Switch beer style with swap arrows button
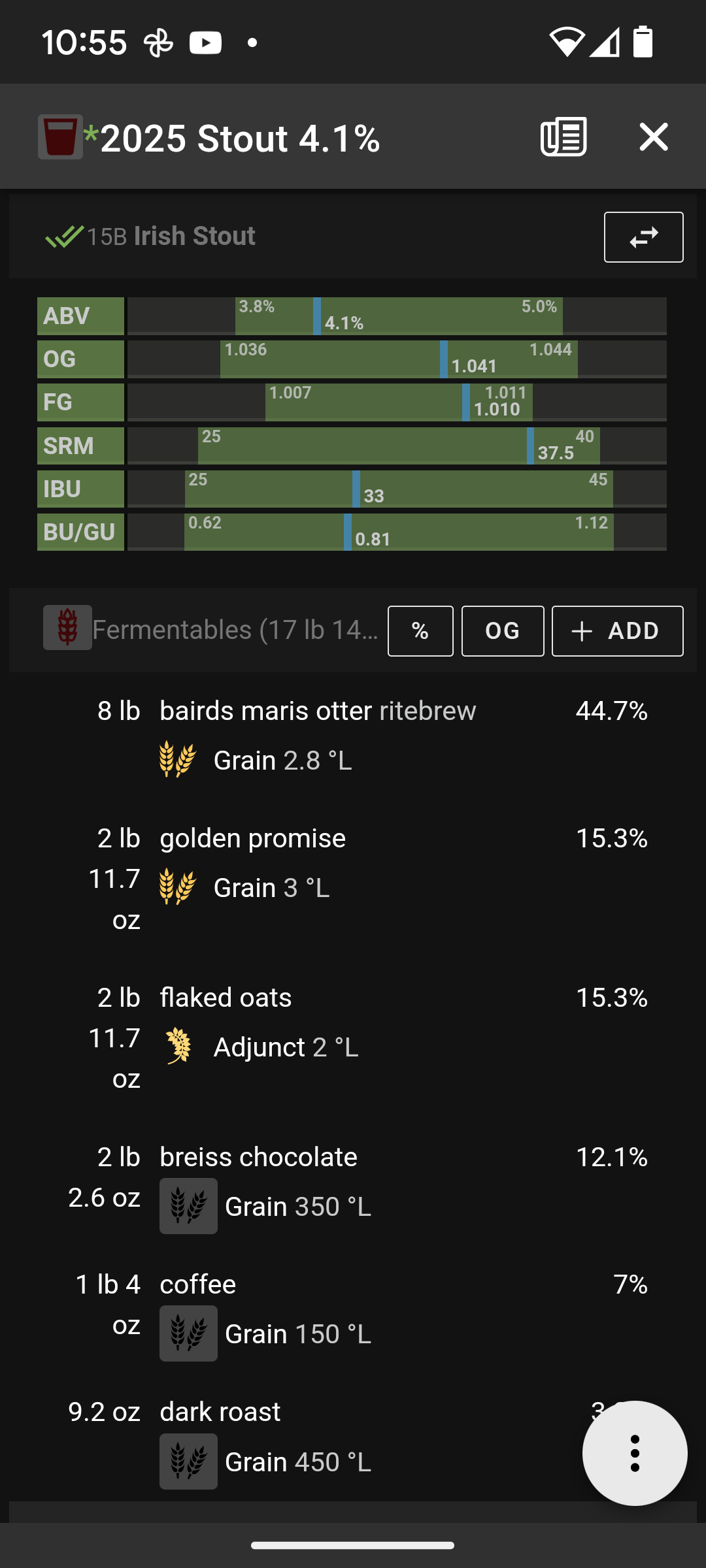The height and width of the screenshot is (1568, 706). tap(644, 237)
